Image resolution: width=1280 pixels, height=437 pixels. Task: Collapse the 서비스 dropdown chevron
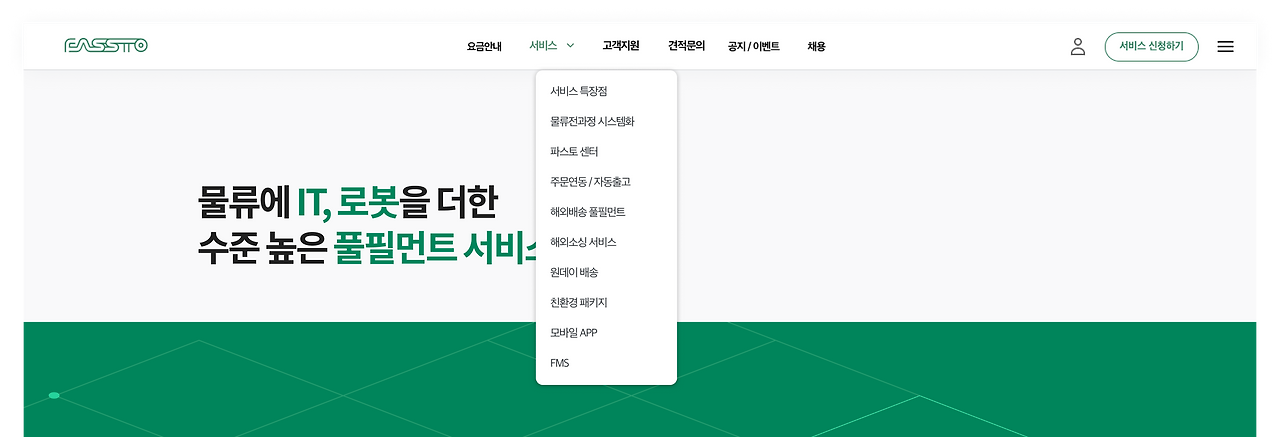click(x=570, y=45)
